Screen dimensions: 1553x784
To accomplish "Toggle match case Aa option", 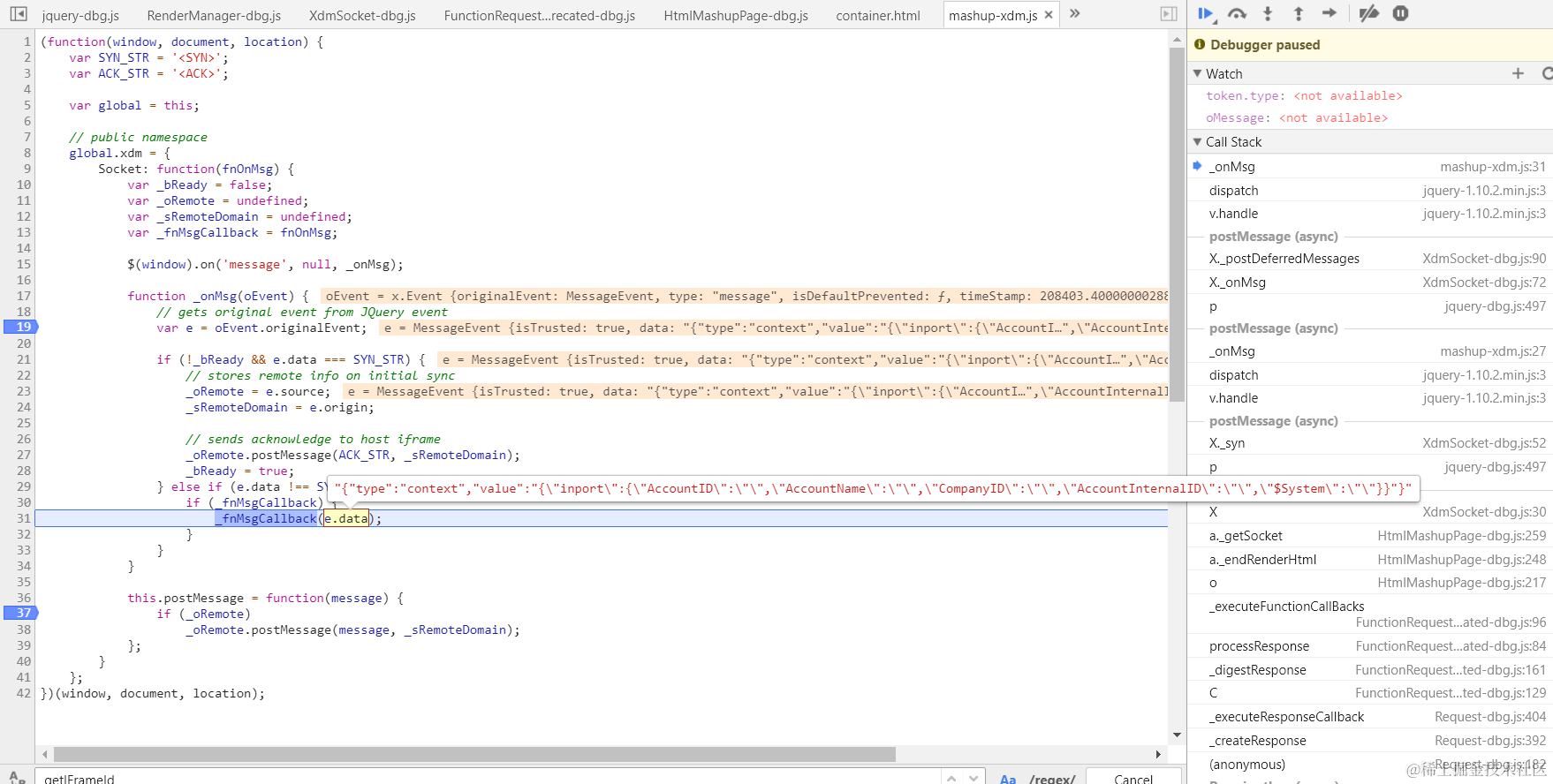I will 1008,779.
